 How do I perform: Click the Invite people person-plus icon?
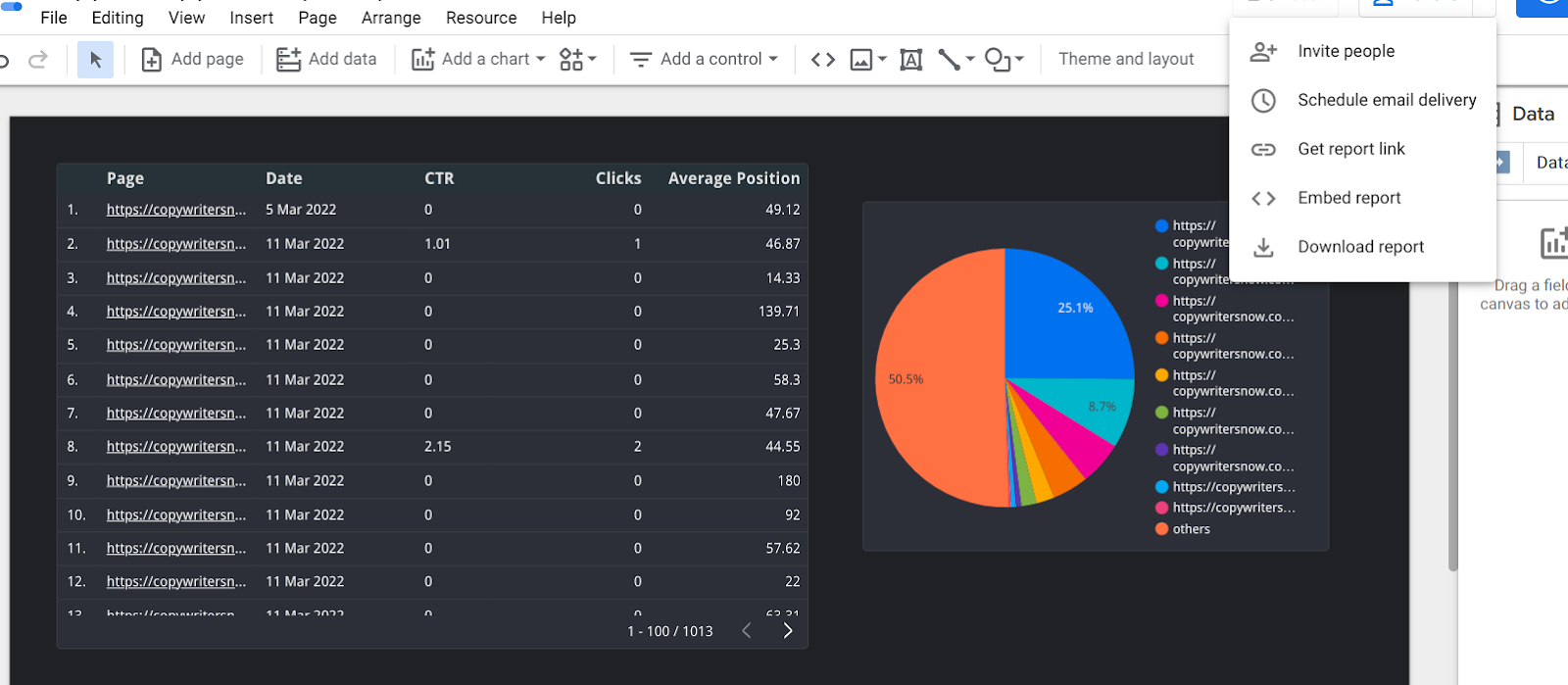[x=1263, y=51]
